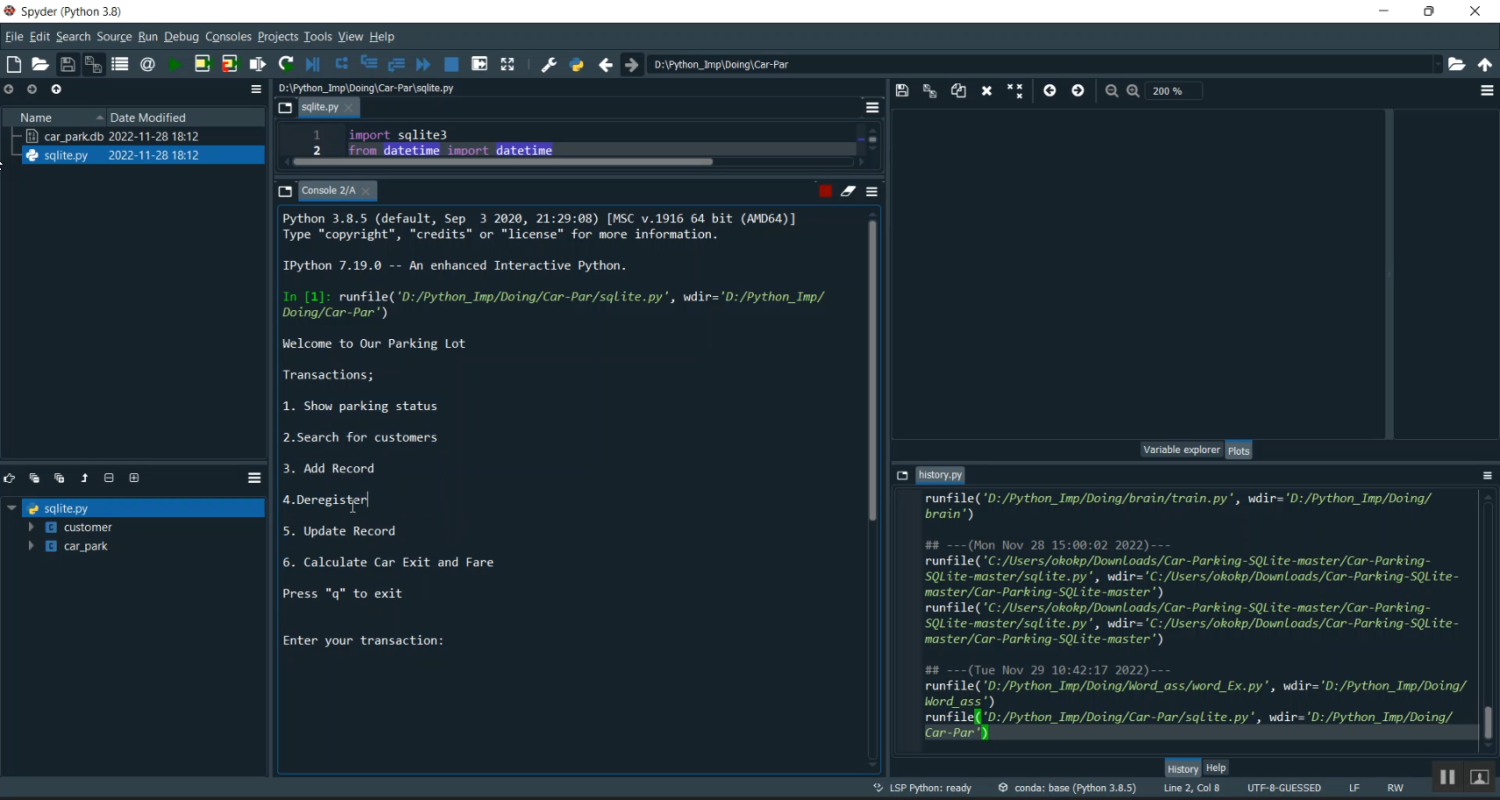Screen dimensions: 1500x800
Task: Click the new file icon in toolbar
Action: (14, 64)
